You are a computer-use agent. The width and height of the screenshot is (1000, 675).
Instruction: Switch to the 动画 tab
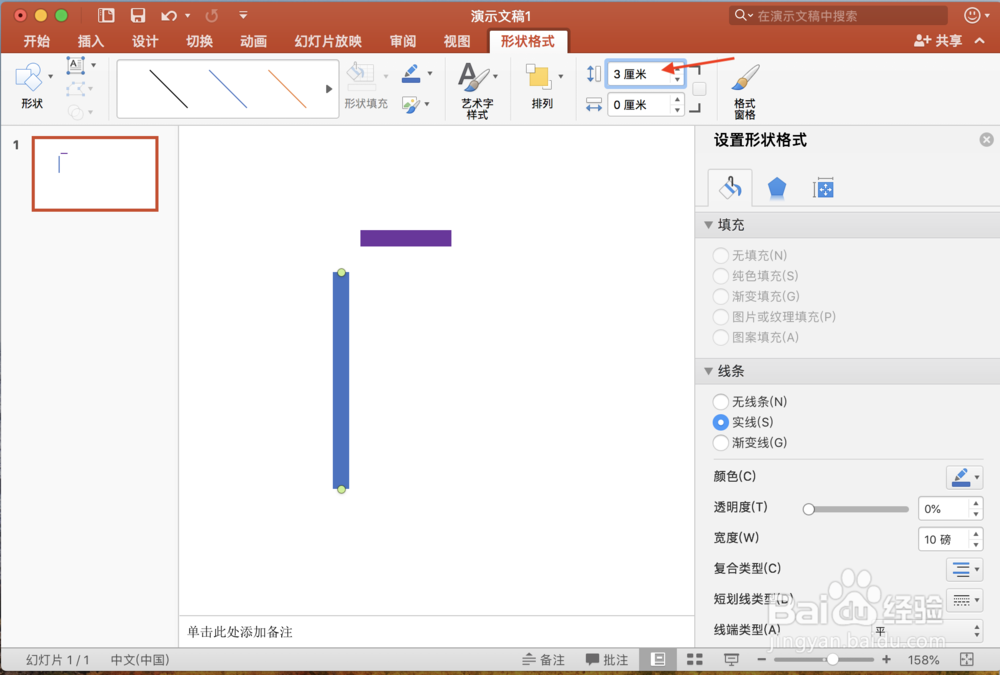(253, 41)
